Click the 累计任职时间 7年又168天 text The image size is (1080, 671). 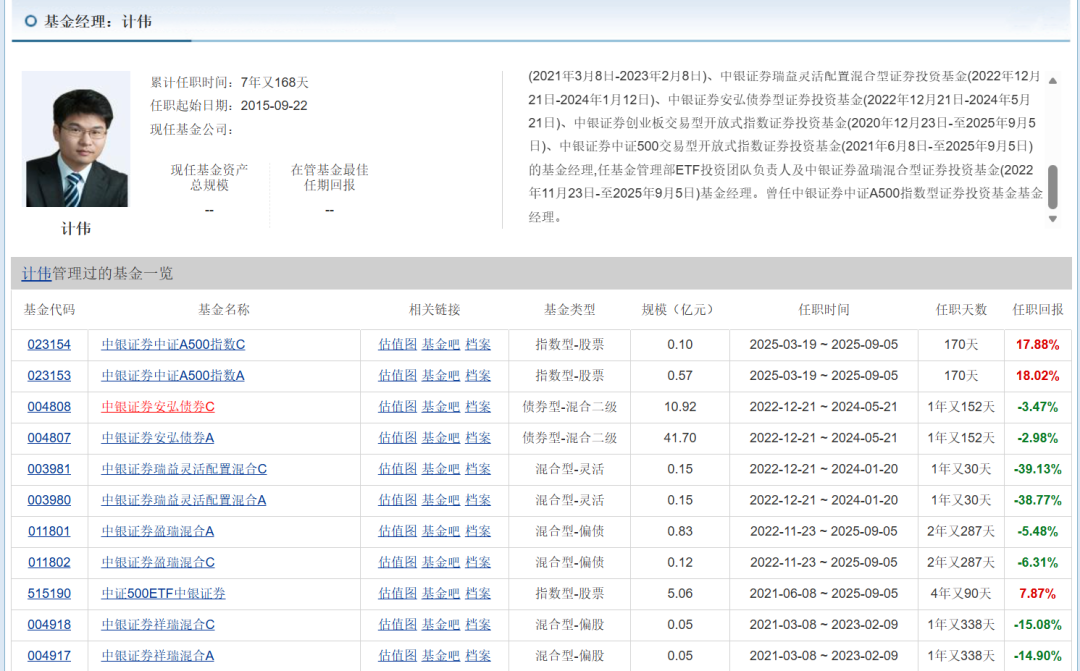[229, 82]
